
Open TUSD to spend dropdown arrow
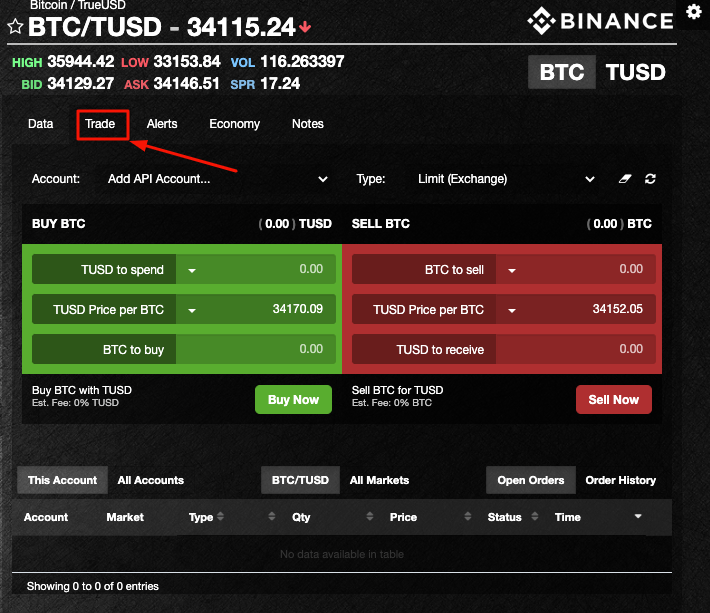(x=192, y=270)
